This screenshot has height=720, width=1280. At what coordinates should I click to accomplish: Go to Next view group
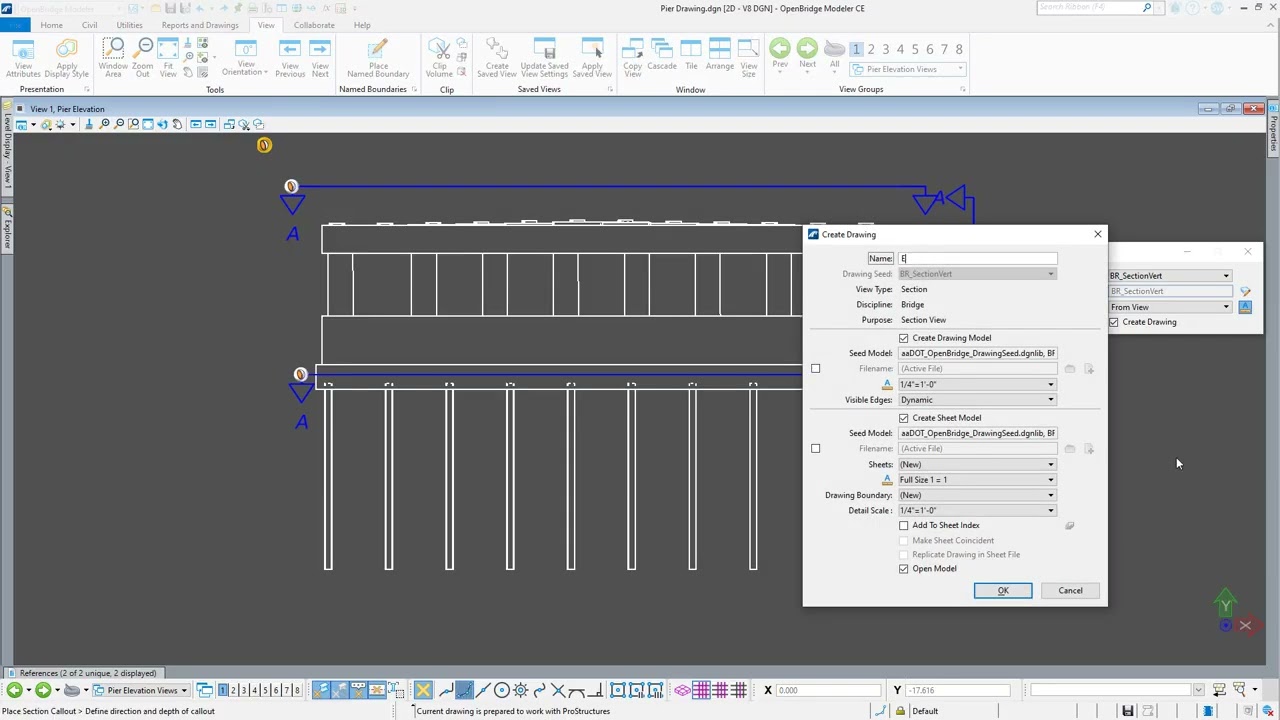[807, 54]
